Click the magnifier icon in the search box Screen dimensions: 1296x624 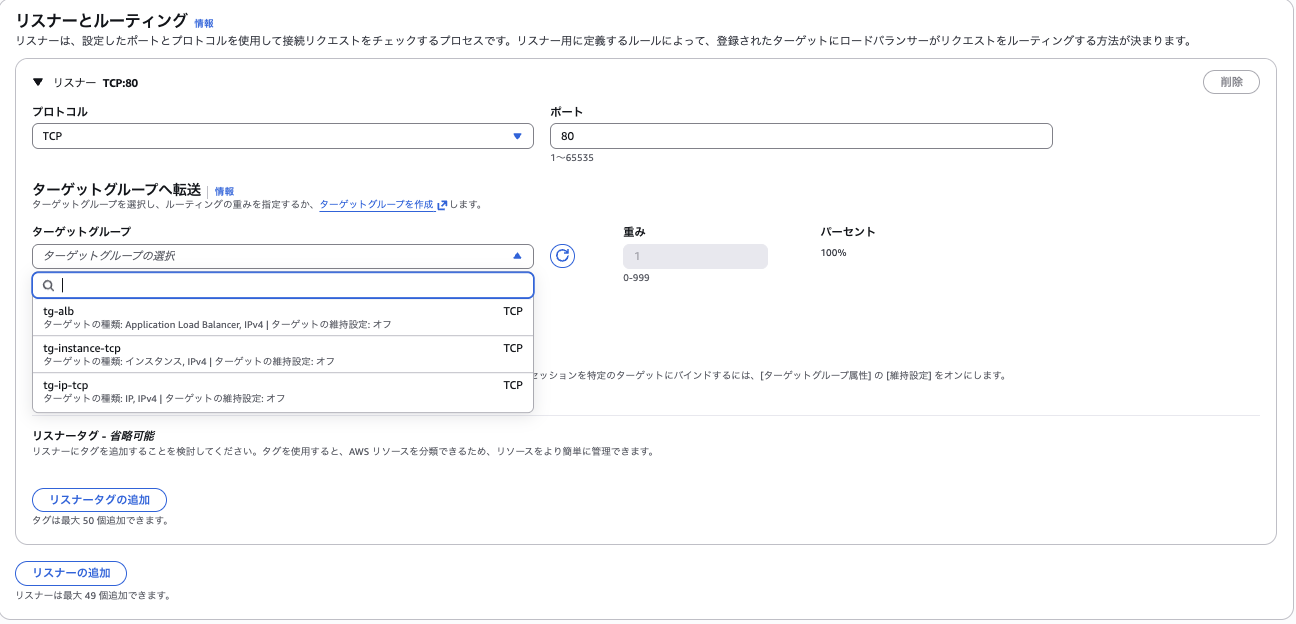(x=48, y=285)
